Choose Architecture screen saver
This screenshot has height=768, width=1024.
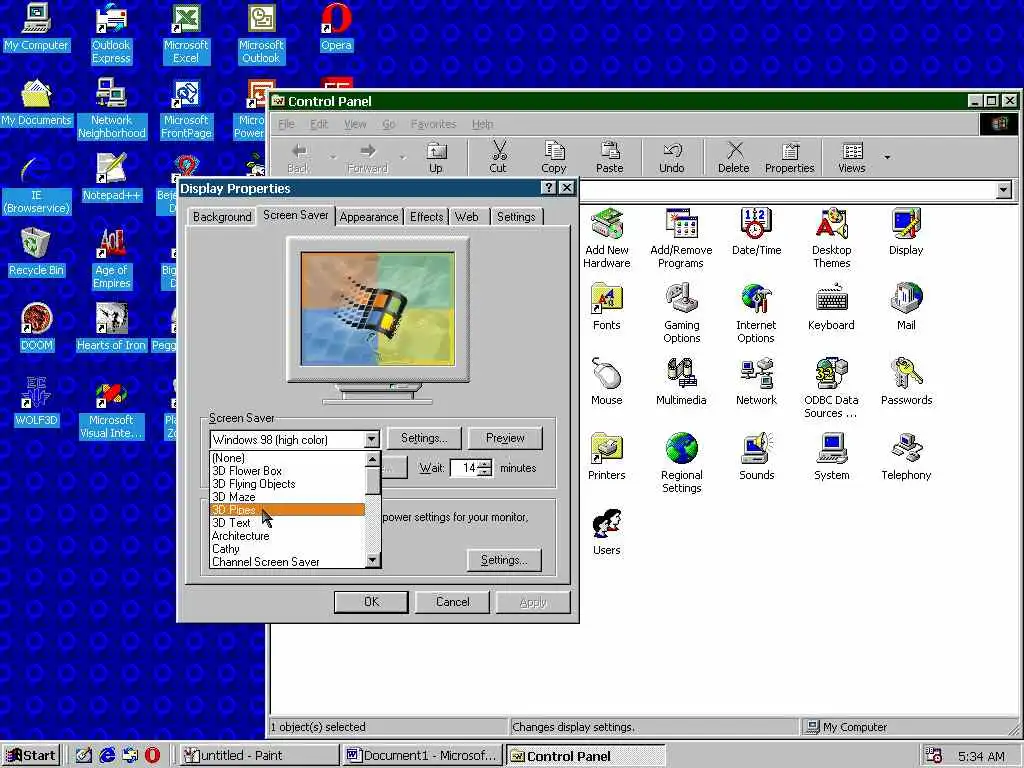point(287,536)
